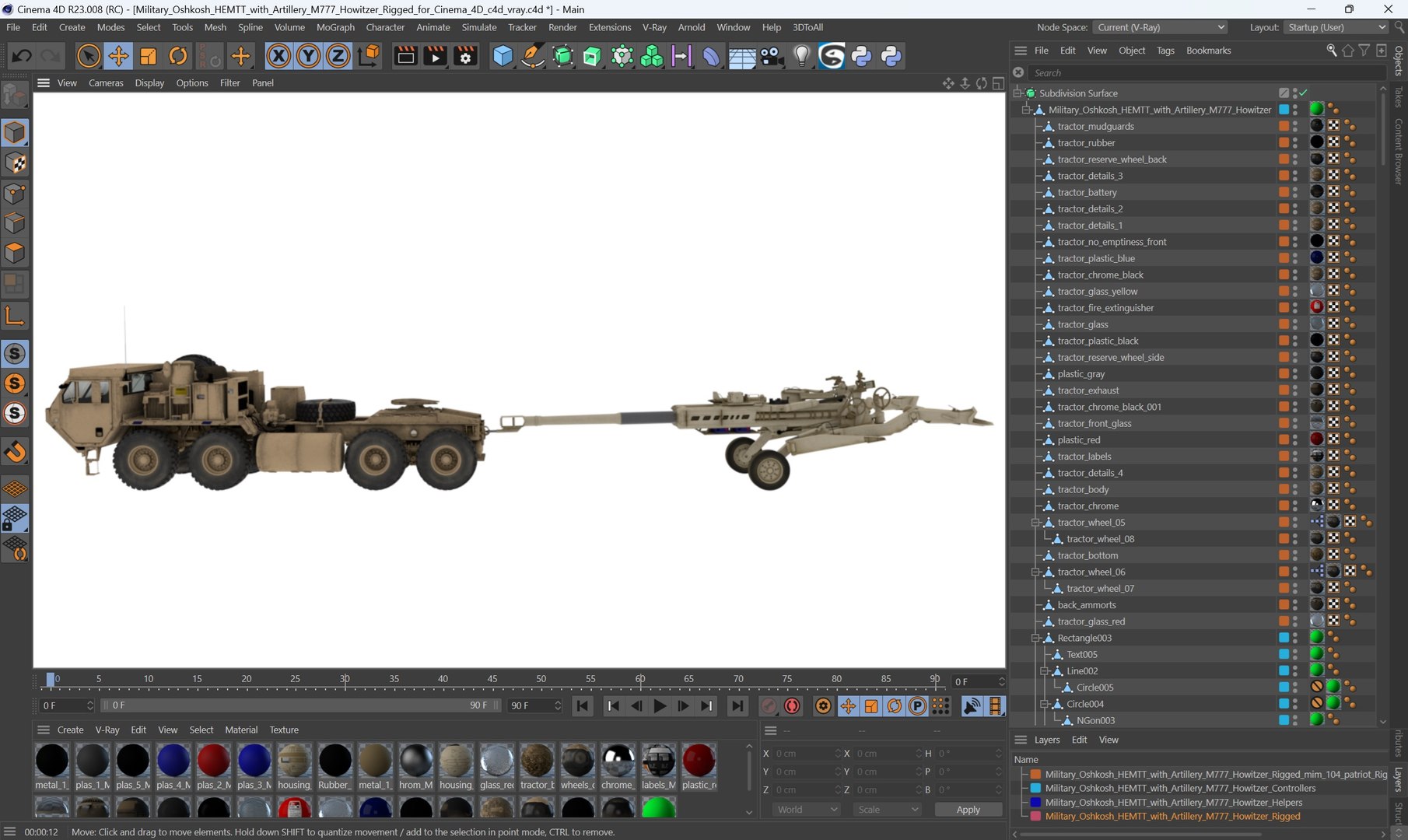Click the Undo arrow icon
The image size is (1408, 840).
click(22, 56)
